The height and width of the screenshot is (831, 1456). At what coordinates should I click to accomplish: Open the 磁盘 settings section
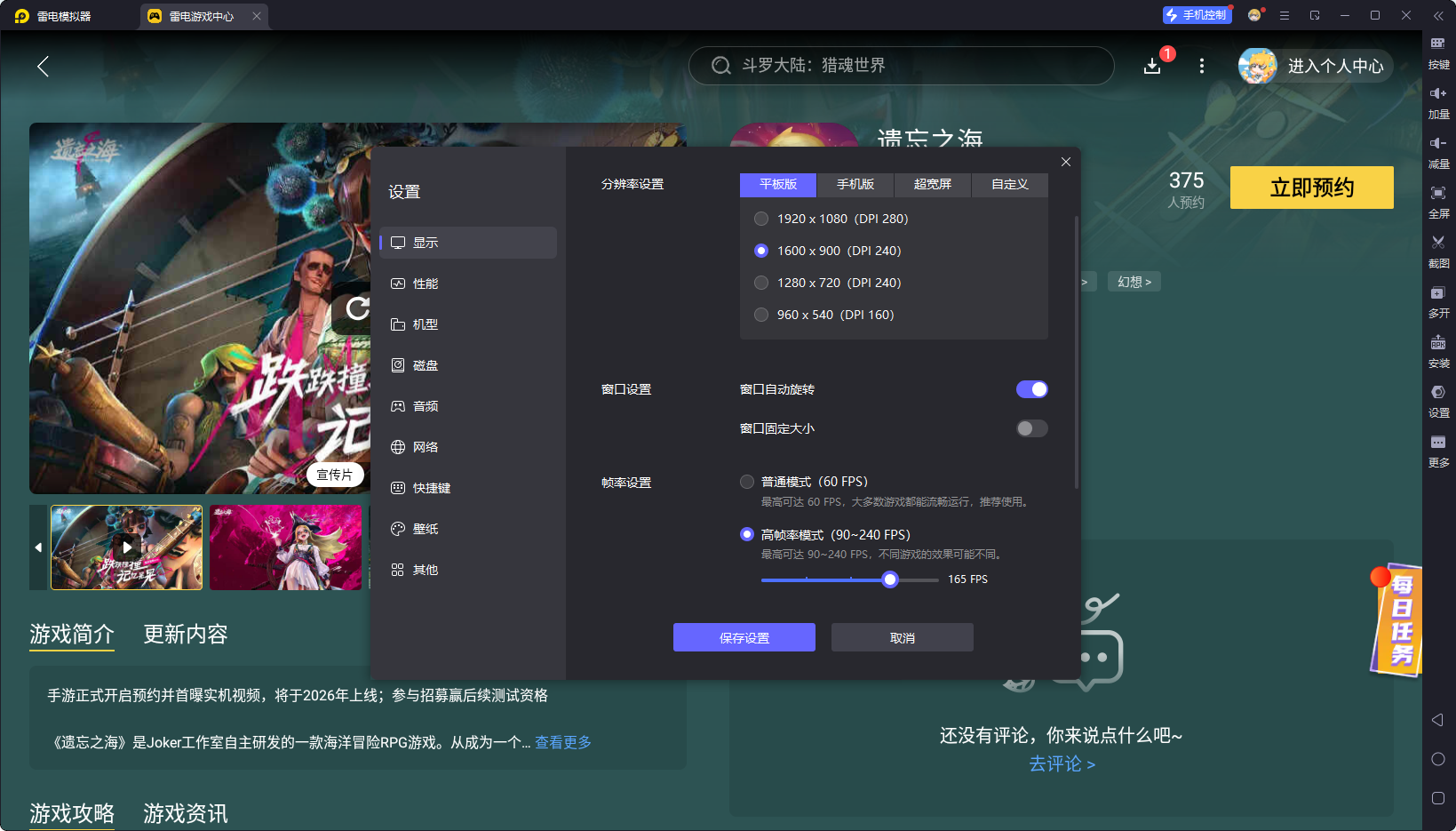[468, 365]
